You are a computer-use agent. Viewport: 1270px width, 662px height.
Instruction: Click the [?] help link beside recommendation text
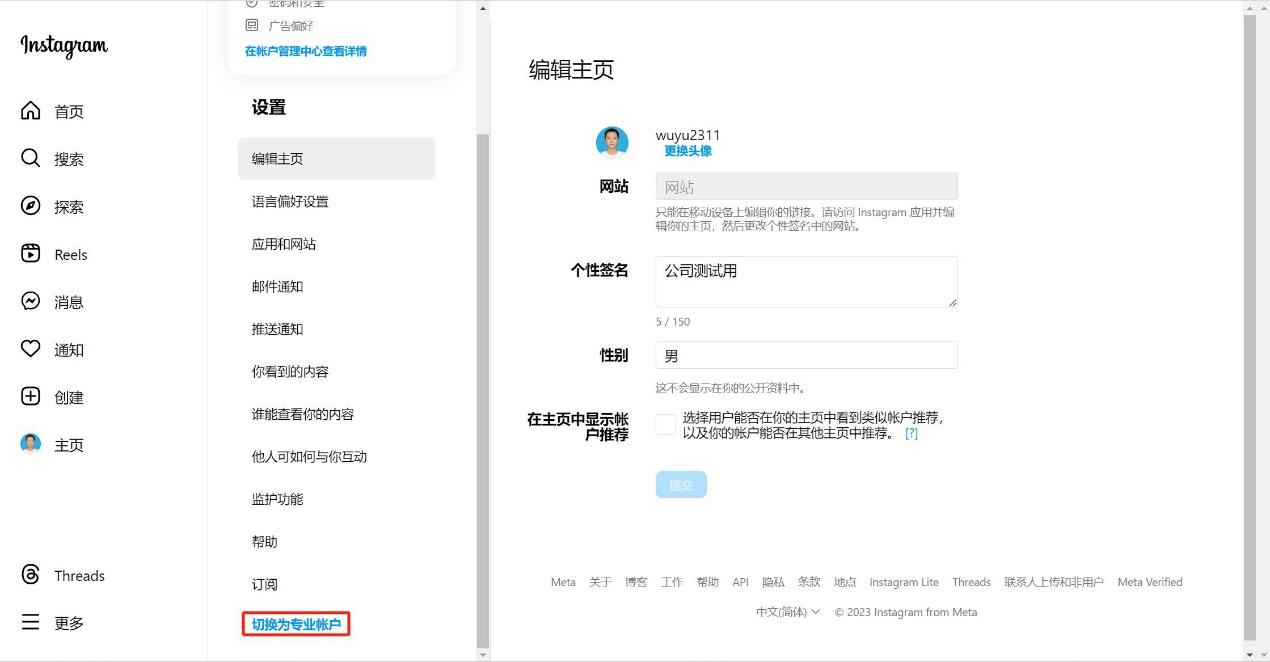point(911,434)
